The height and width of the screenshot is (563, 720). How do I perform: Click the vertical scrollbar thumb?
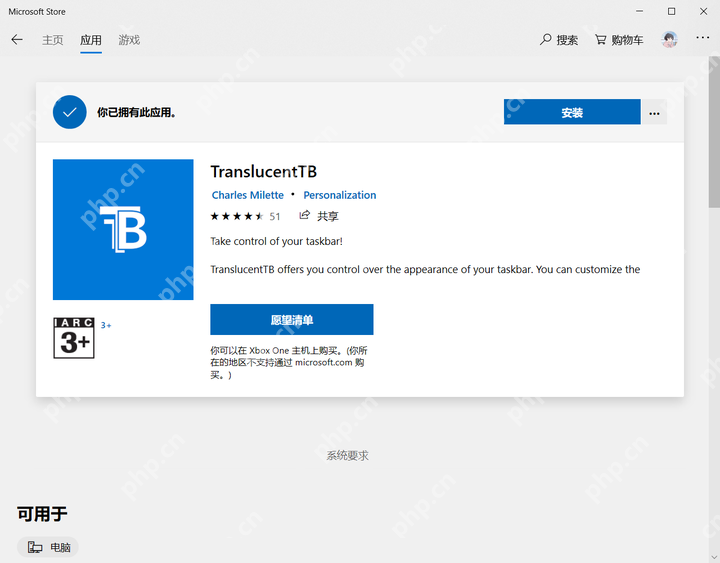(x=714, y=133)
